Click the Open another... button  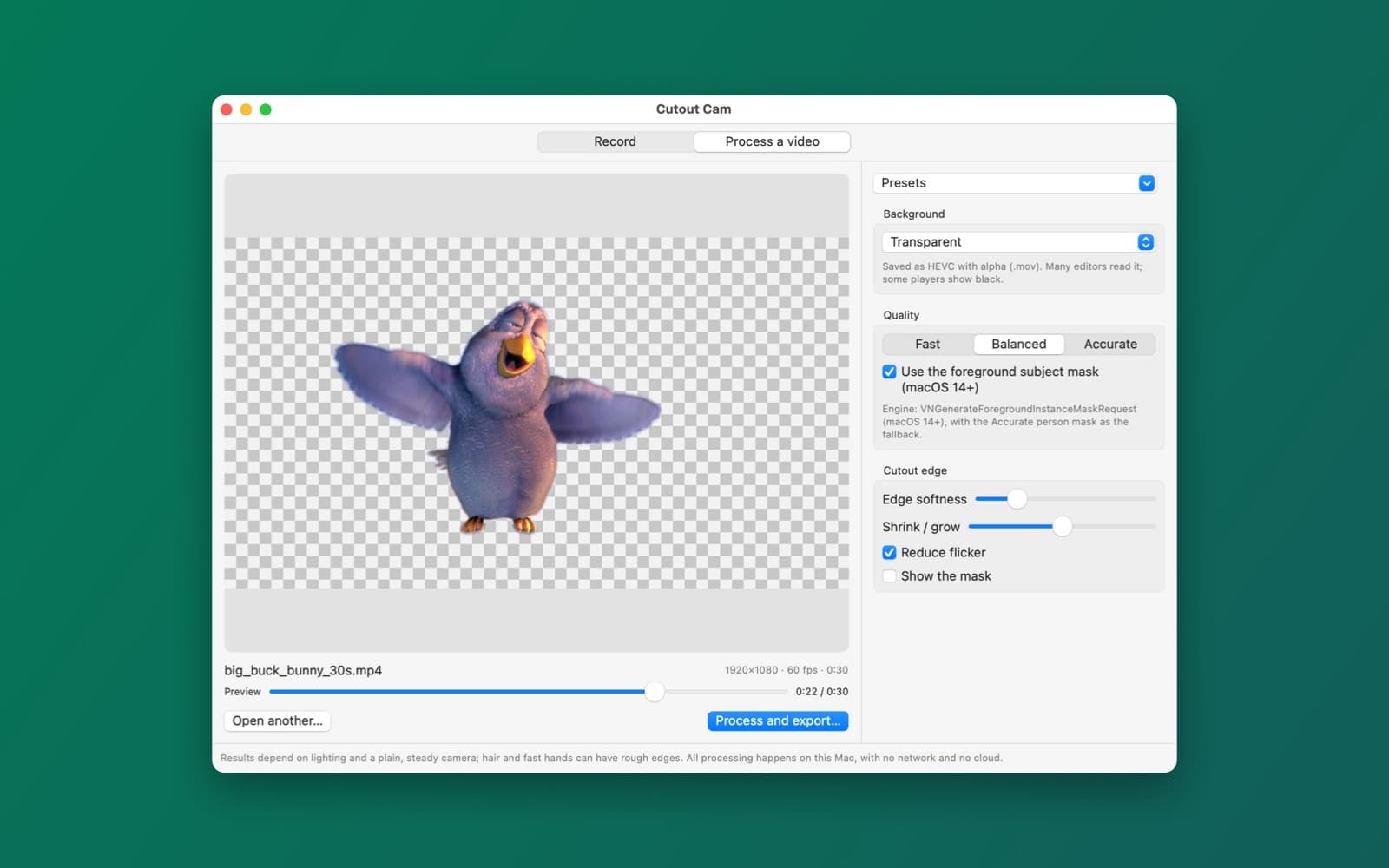point(277,721)
